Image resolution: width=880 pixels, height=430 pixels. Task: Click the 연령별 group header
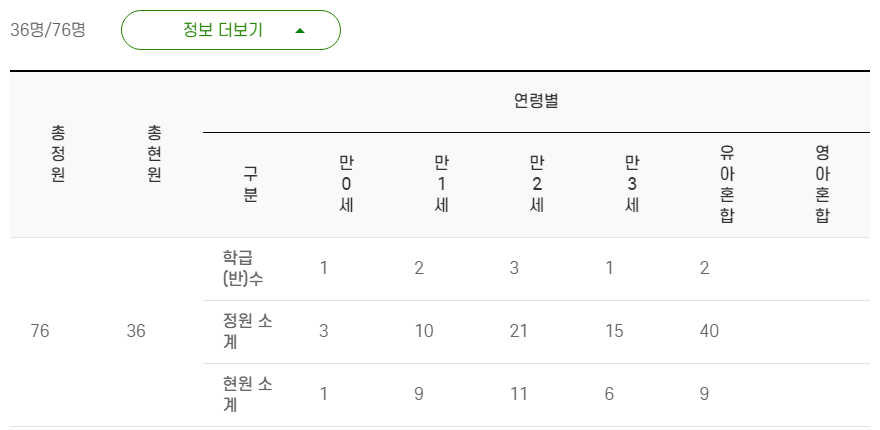[537, 102]
